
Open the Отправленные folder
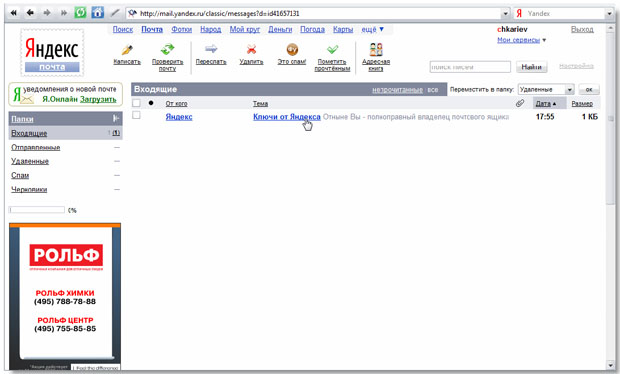coord(36,147)
